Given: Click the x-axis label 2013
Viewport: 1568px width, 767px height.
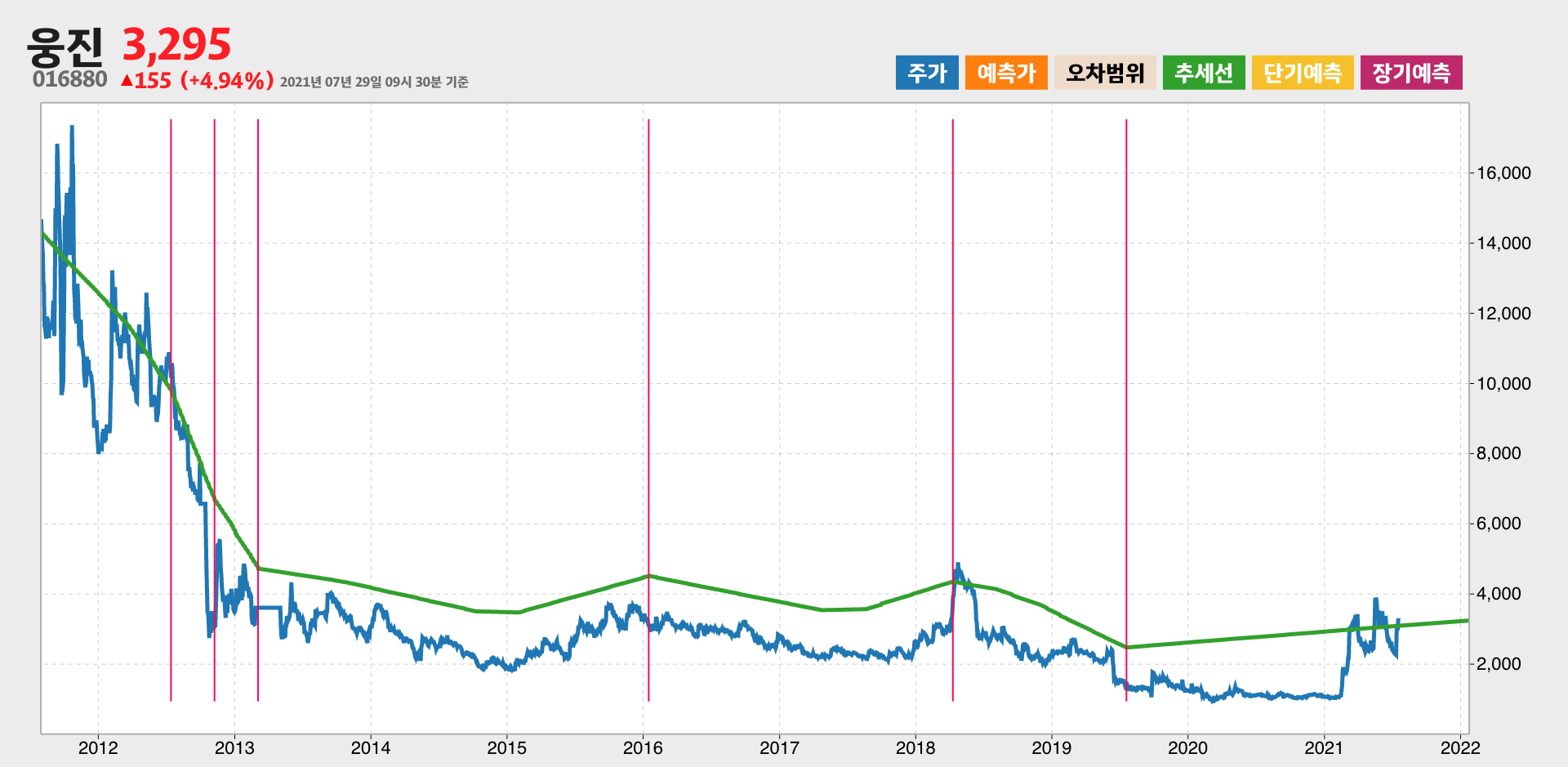Looking at the screenshot, I should [234, 747].
